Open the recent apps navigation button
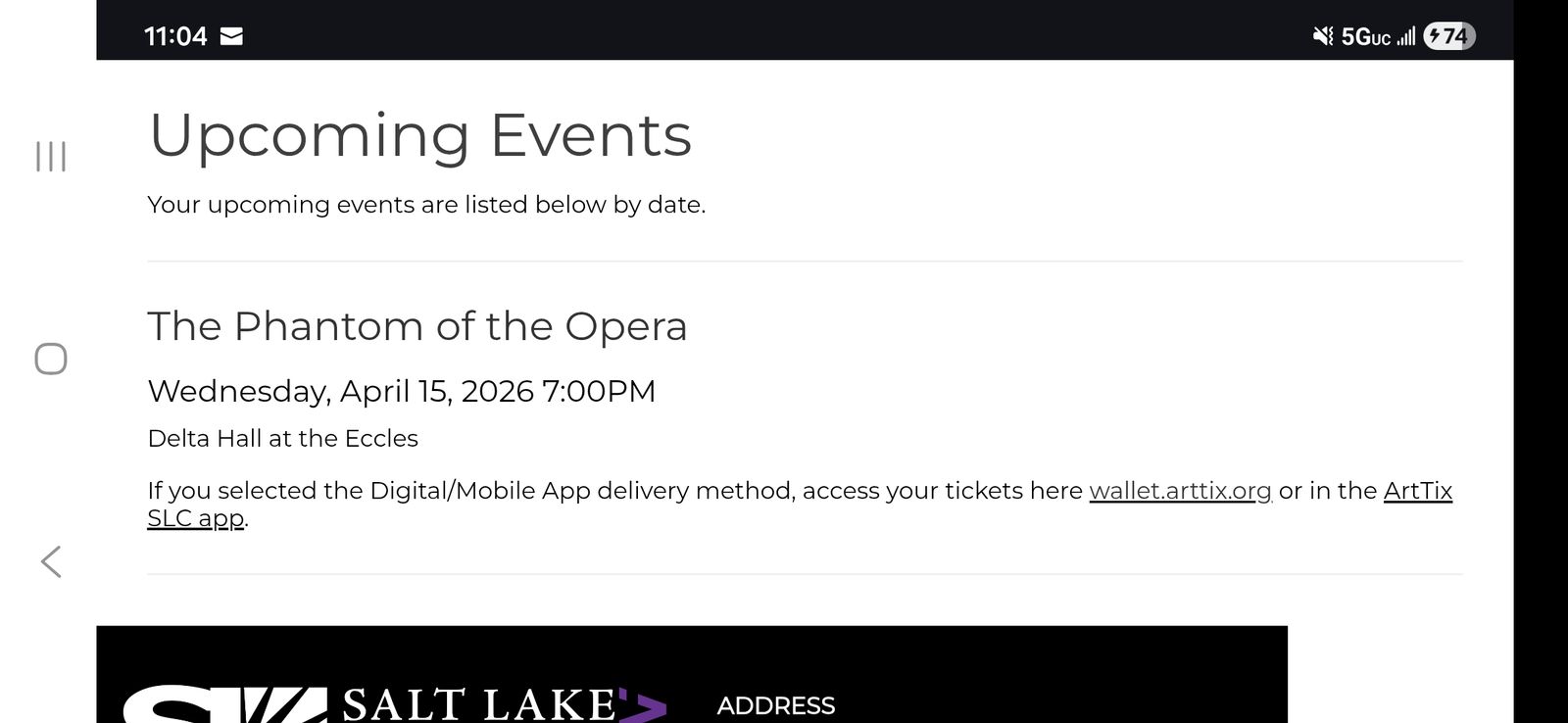Image resolution: width=1568 pixels, height=723 pixels. pyautogui.click(x=51, y=157)
